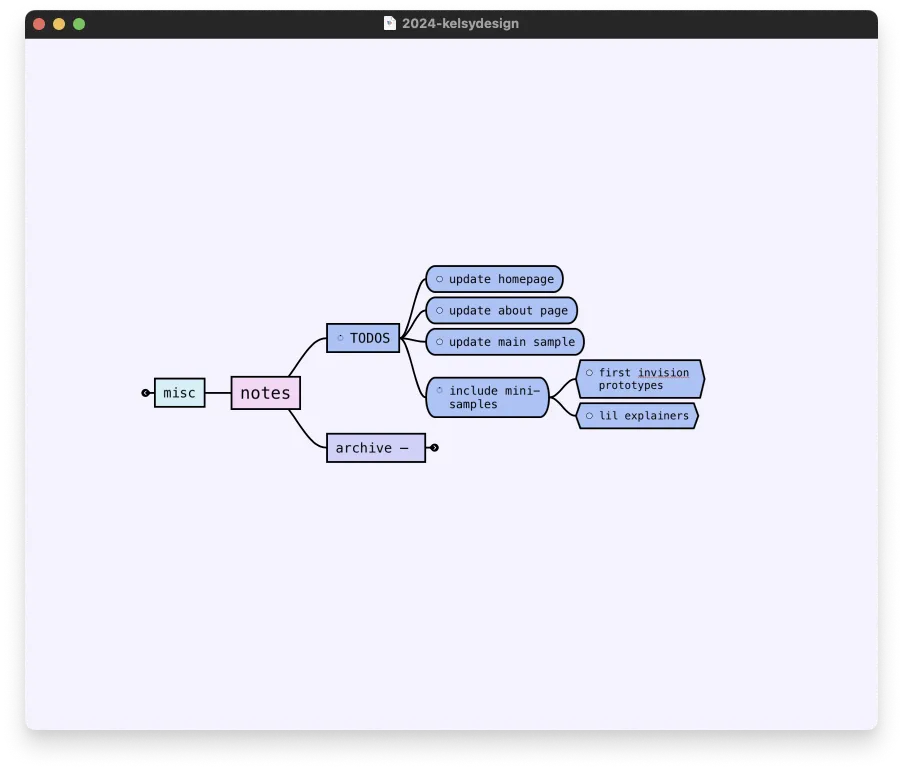The height and width of the screenshot is (770, 903).
Task: Toggle the root connector dot left of misc
Action: tap(146, 393)
